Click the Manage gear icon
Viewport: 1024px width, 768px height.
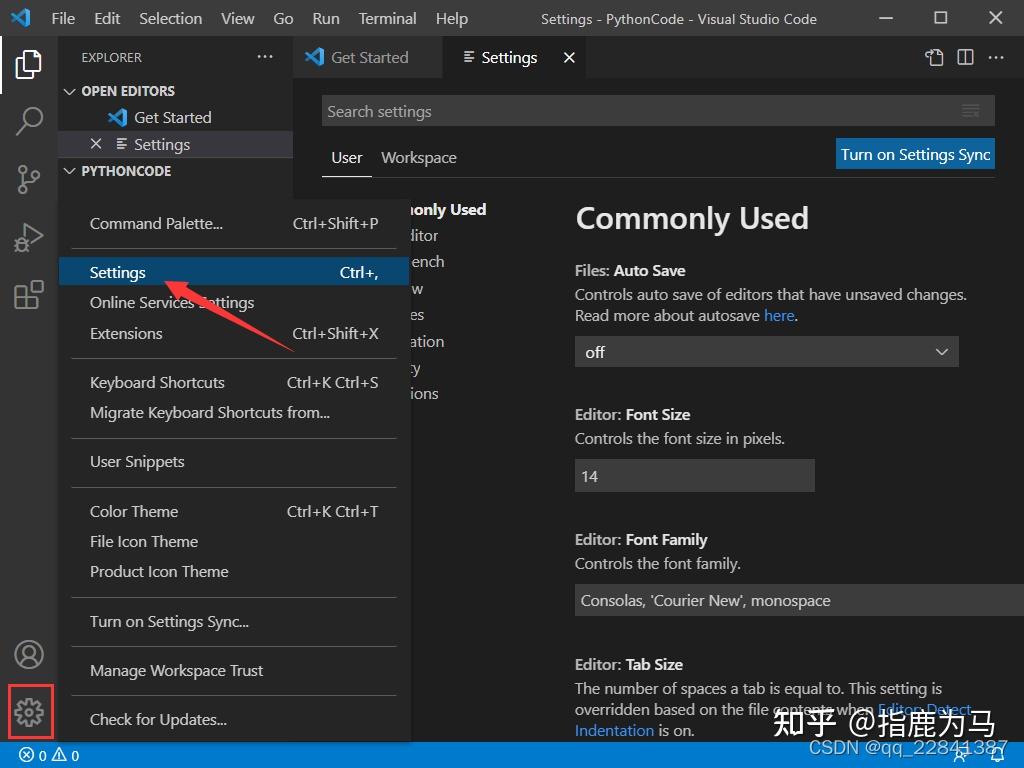point(29,712)
